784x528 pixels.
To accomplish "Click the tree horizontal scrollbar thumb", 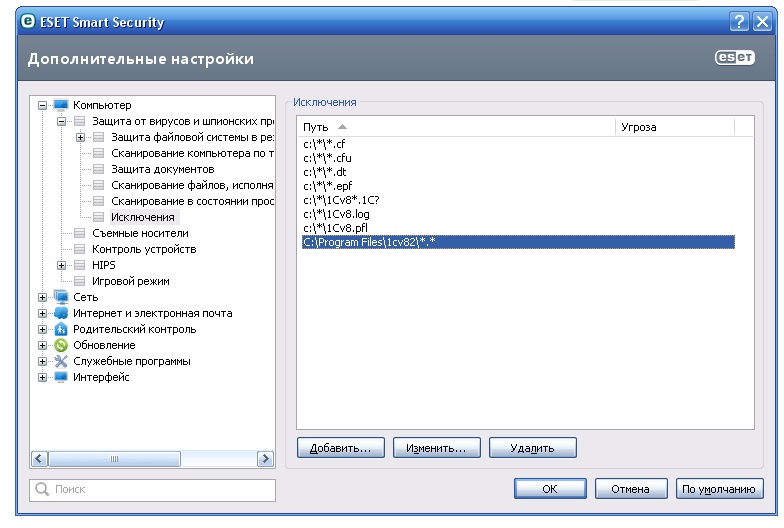I will [x=114, y=458].
